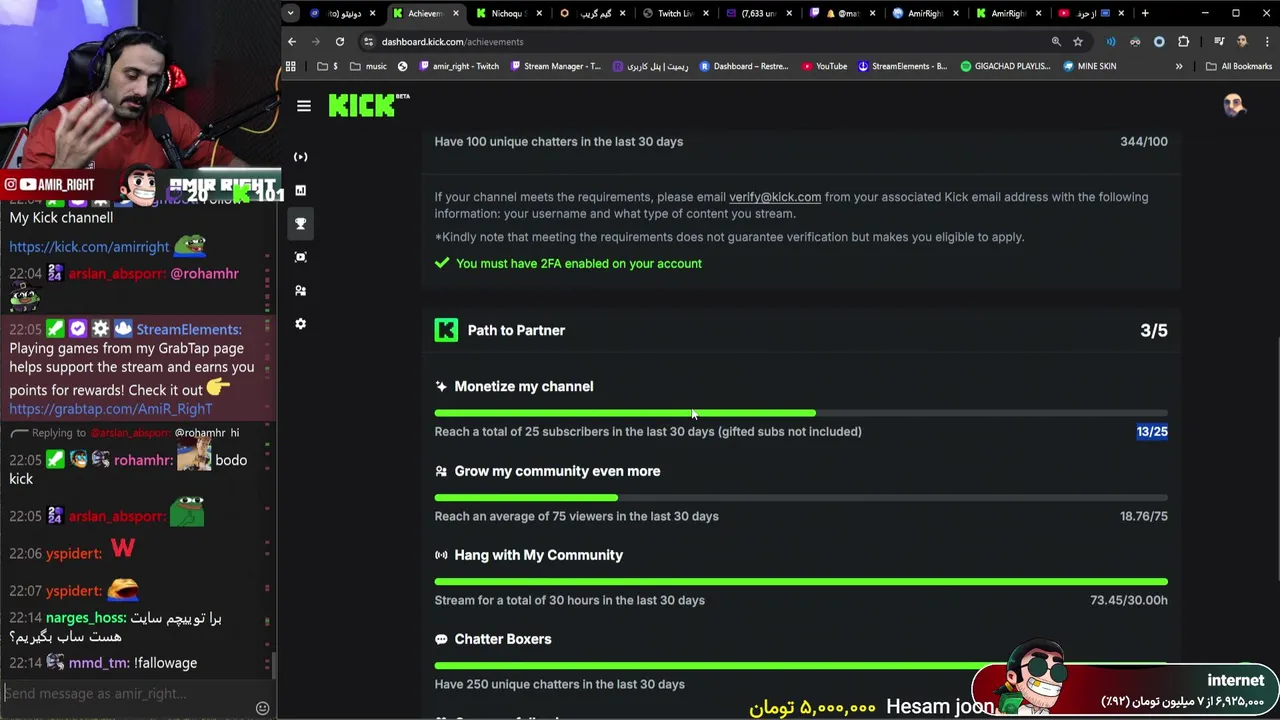Click the 344/100 unique chatters value
Screen dimensions: 1280x720
click(1144, 141)
